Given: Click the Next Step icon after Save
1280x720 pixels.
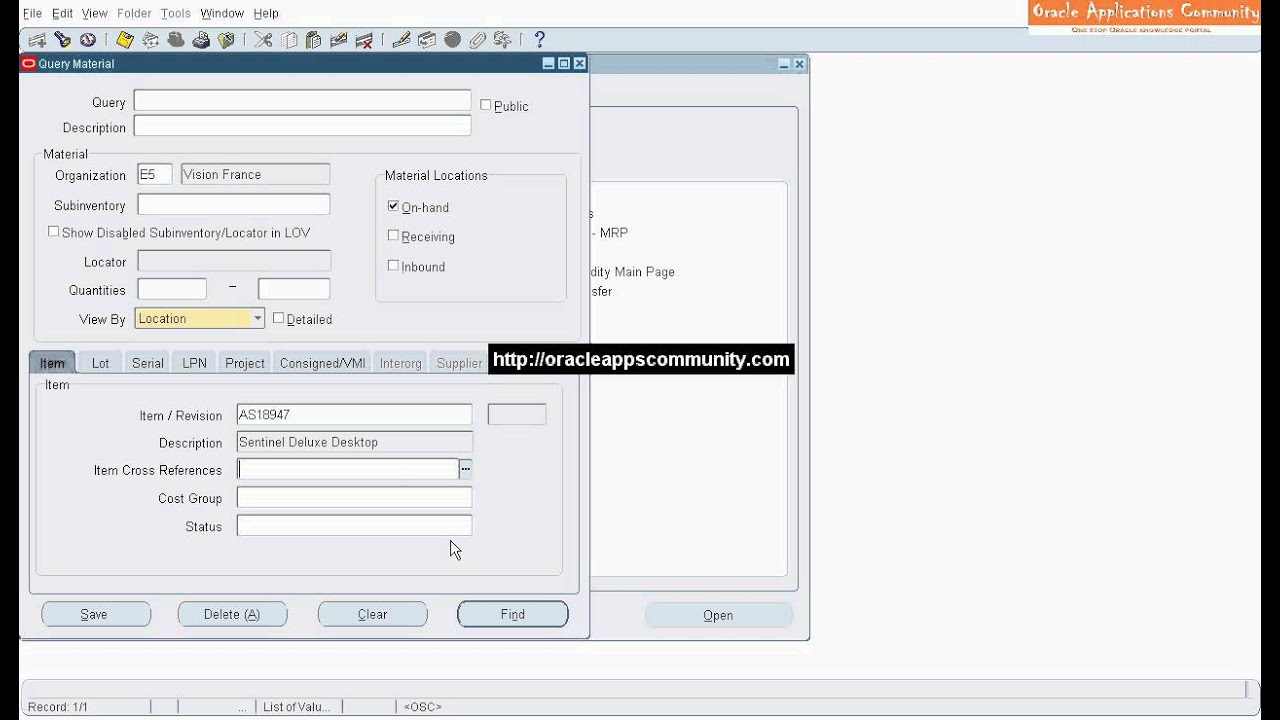Looking at the screenshot, I should pyautogui.click(x=150, y=40).
